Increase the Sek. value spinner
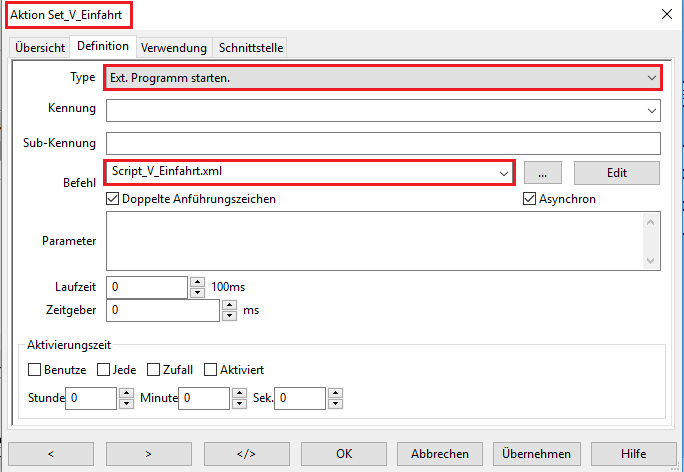 click(334, 394)
